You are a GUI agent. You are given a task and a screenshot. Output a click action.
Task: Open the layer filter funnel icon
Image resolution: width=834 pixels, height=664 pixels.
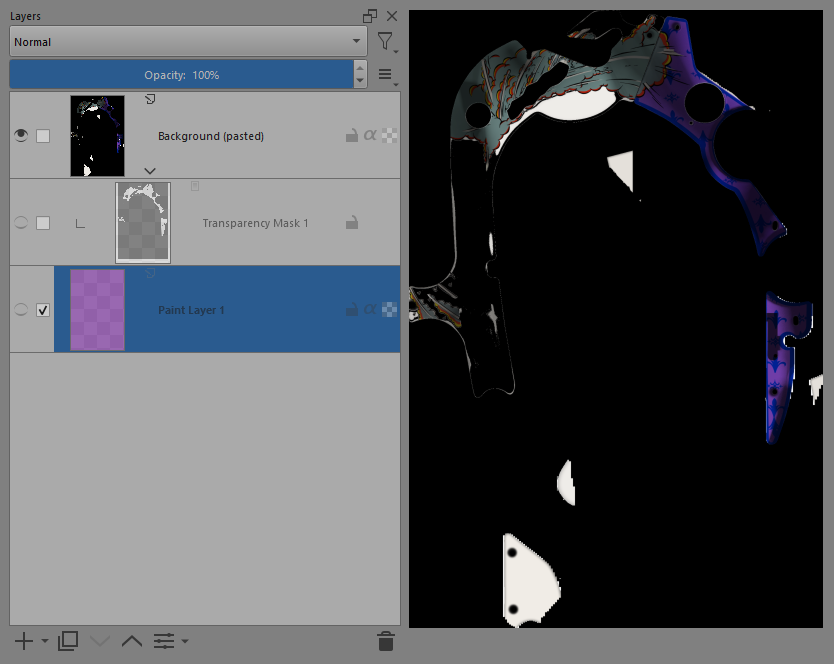click(385, 41)
